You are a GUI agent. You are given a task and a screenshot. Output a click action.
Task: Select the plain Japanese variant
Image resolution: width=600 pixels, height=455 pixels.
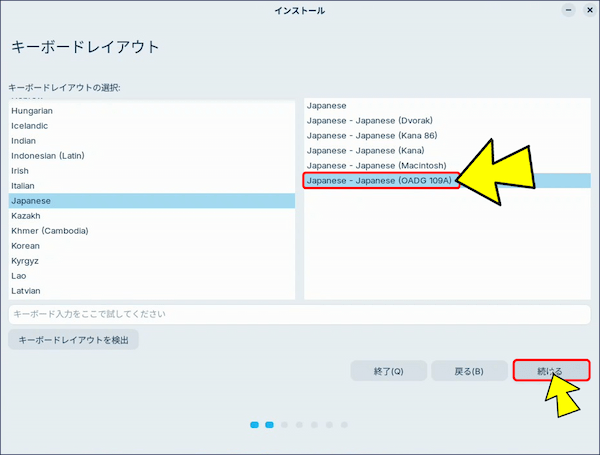(x=328, y=105)
